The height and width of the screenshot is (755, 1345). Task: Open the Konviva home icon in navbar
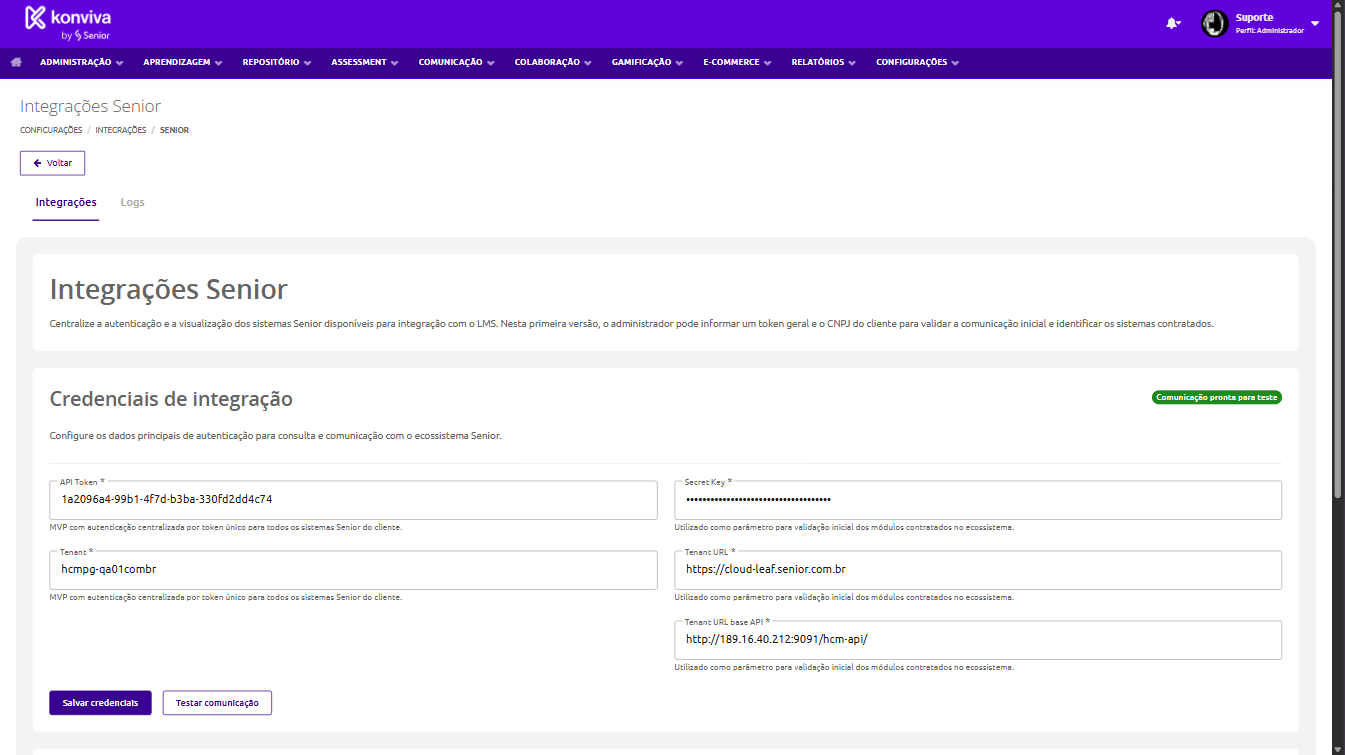point(16,62)
